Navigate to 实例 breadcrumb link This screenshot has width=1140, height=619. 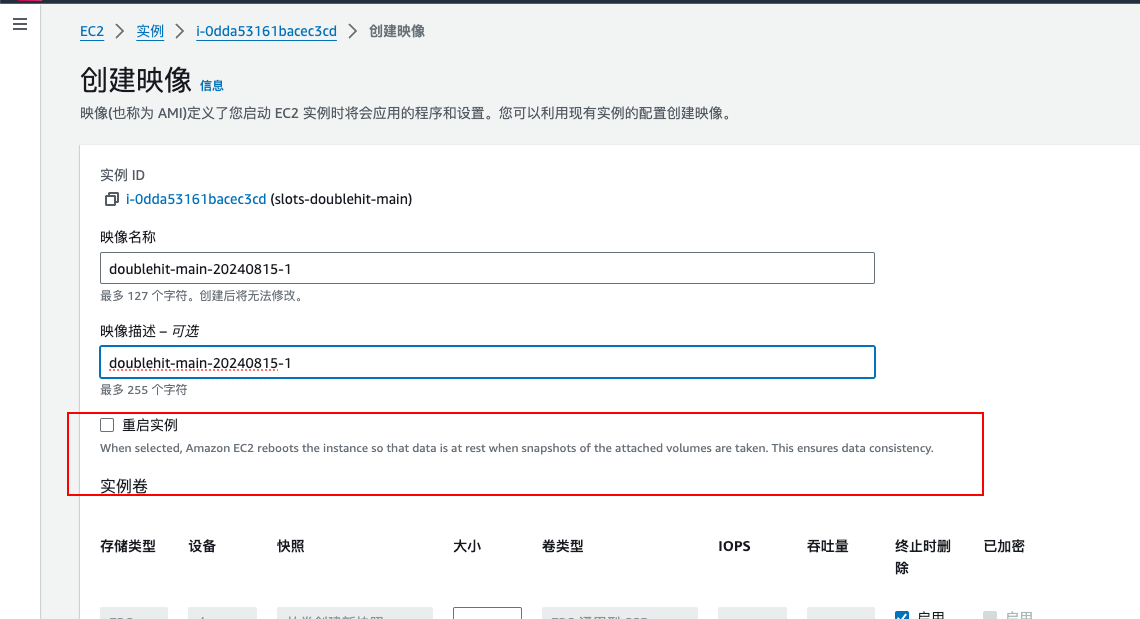(x=150, y=31)
